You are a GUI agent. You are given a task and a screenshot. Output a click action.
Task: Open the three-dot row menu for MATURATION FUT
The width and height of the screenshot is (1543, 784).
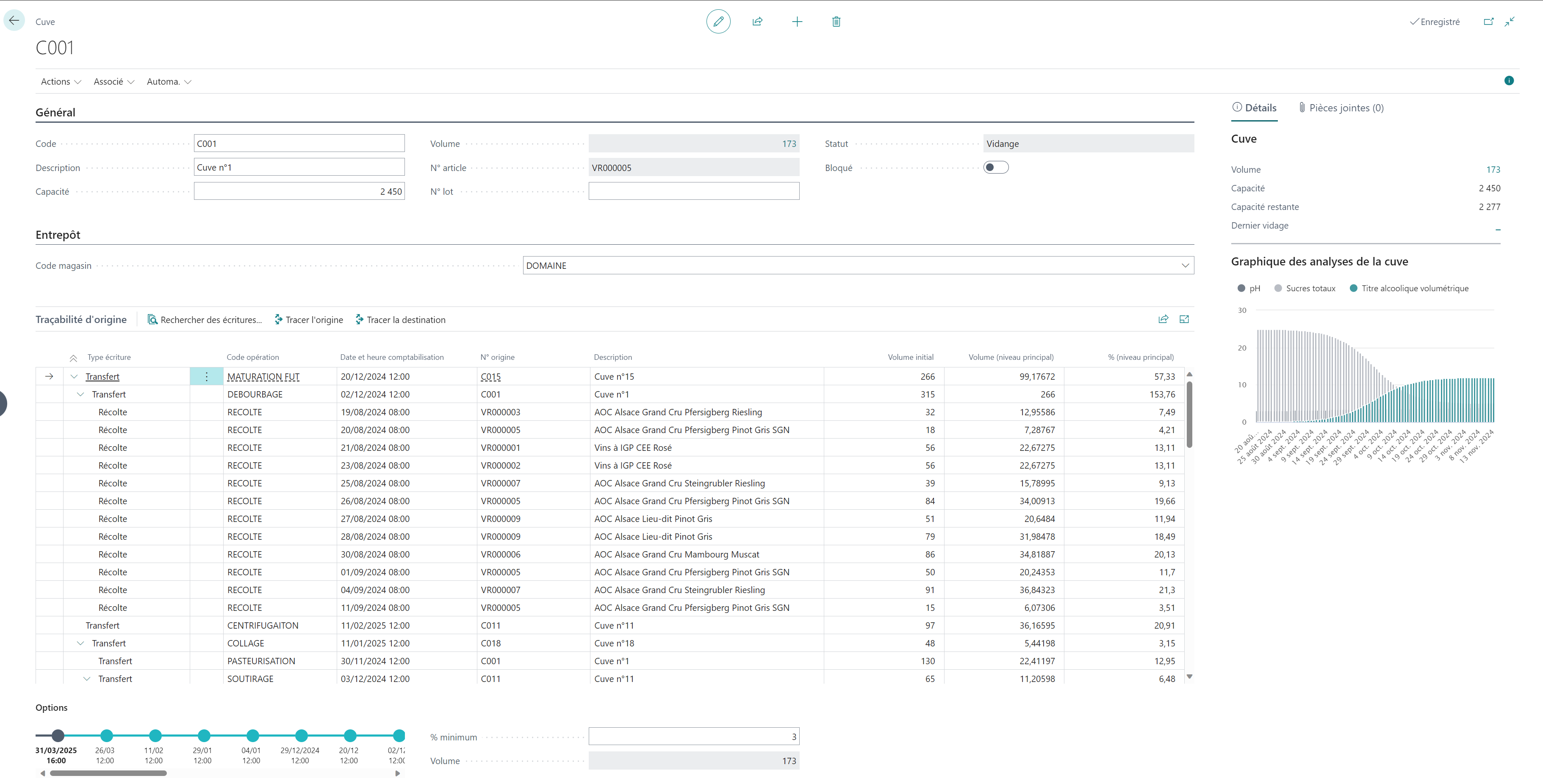[x=207, y=376]
